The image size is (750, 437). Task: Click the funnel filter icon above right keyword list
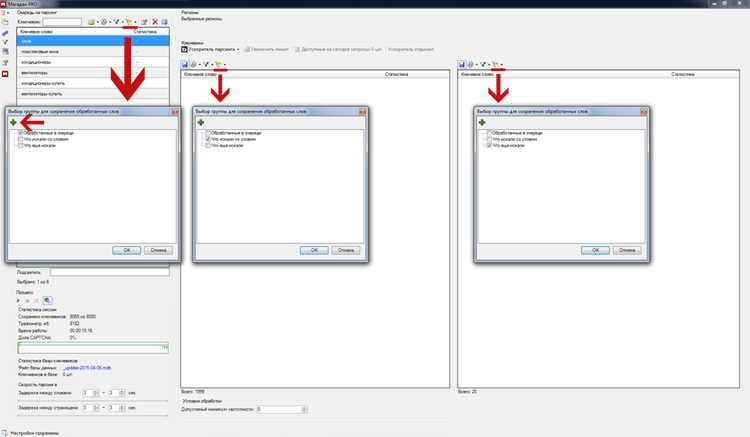tap(483, 64)
